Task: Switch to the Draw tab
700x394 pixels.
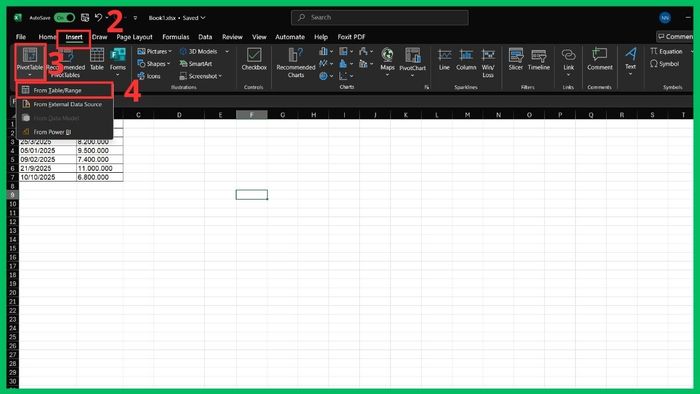Action: (100, 37)
